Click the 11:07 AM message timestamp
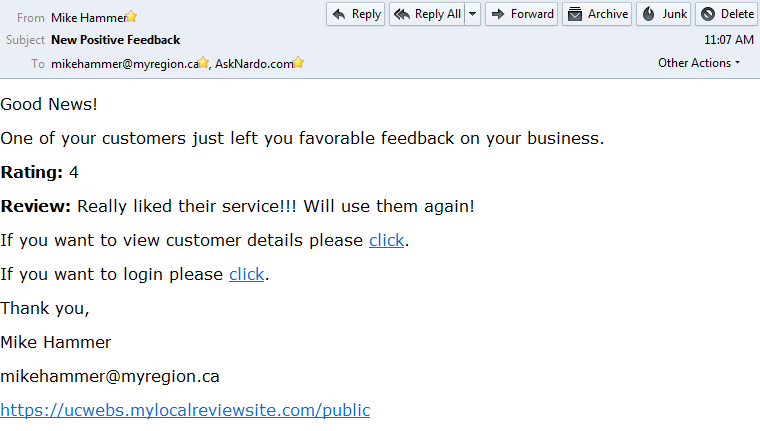Image resolution: width=760 pixels, height=431 pixels. point(729,40)
